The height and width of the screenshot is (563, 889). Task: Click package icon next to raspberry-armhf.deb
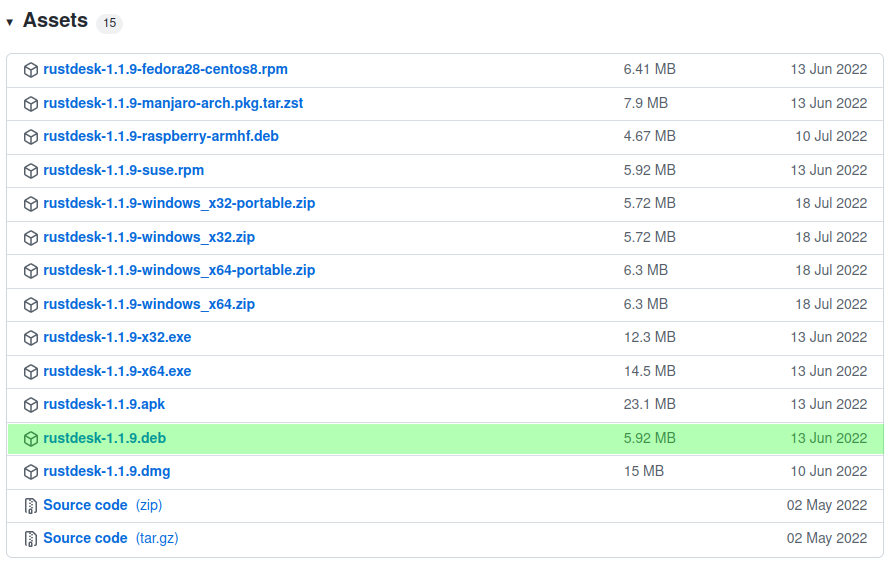(31, 137)
